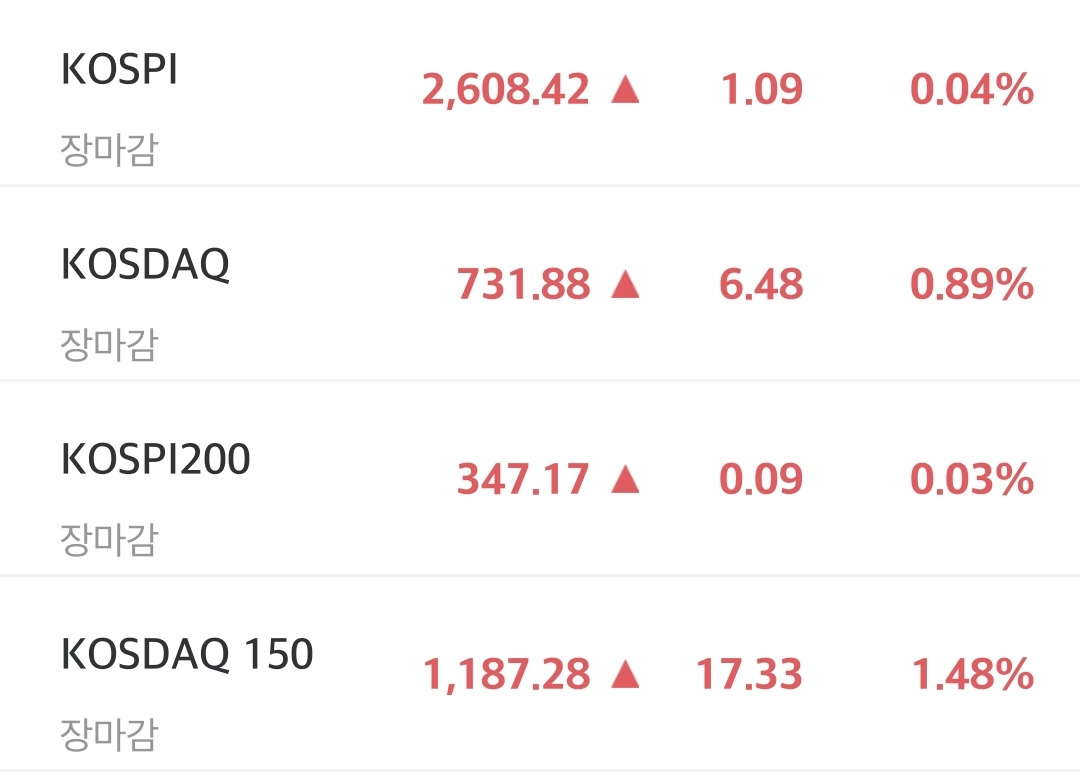Click the KOSDAQ 150 up-arrow triangle icon

click(625, 674)
